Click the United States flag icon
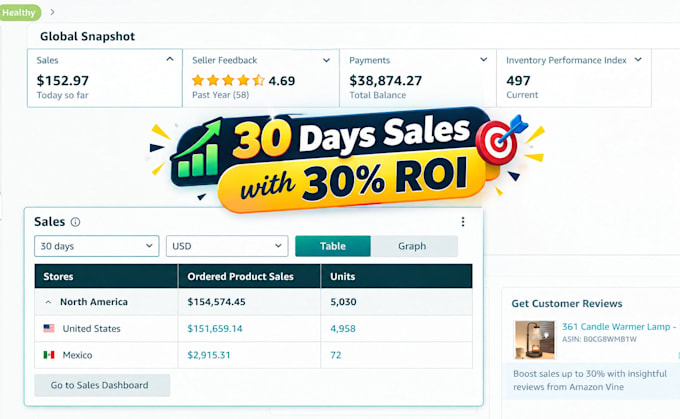This screenshot has width=680, height=419. [x=49, y=328]
